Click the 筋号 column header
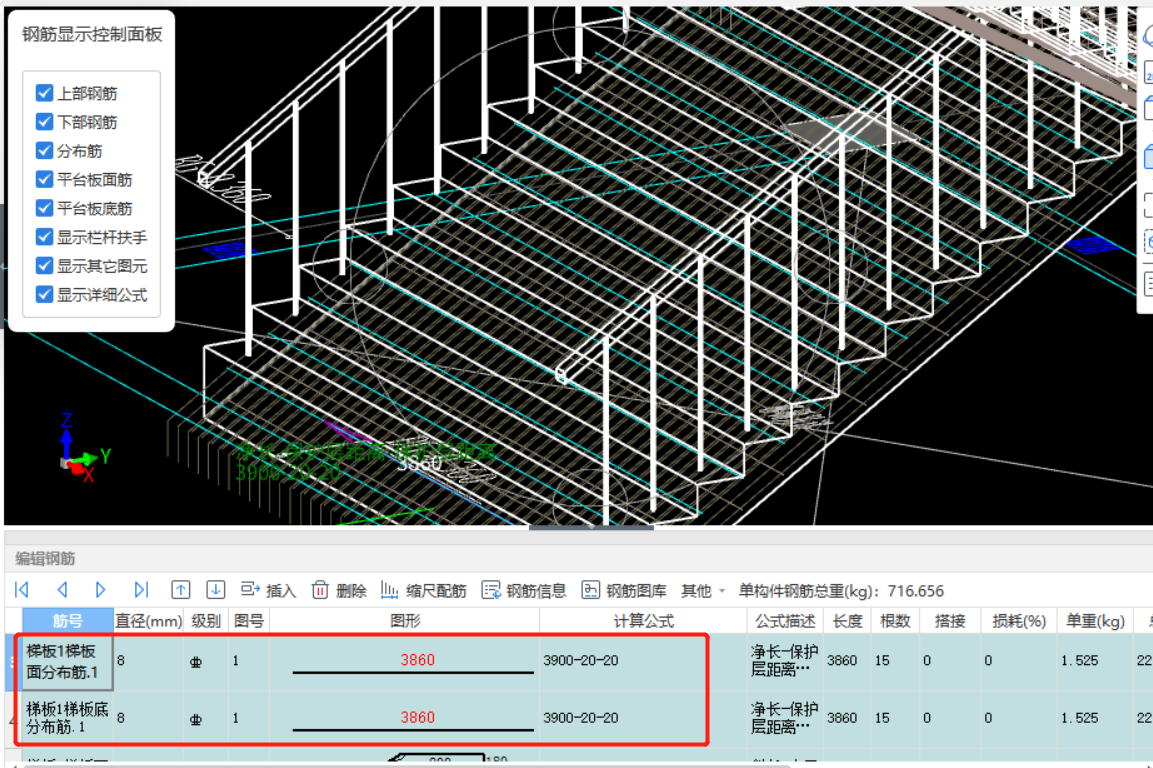The width and height of the screenshot is (1153, 768). click(x=68, y=621)
